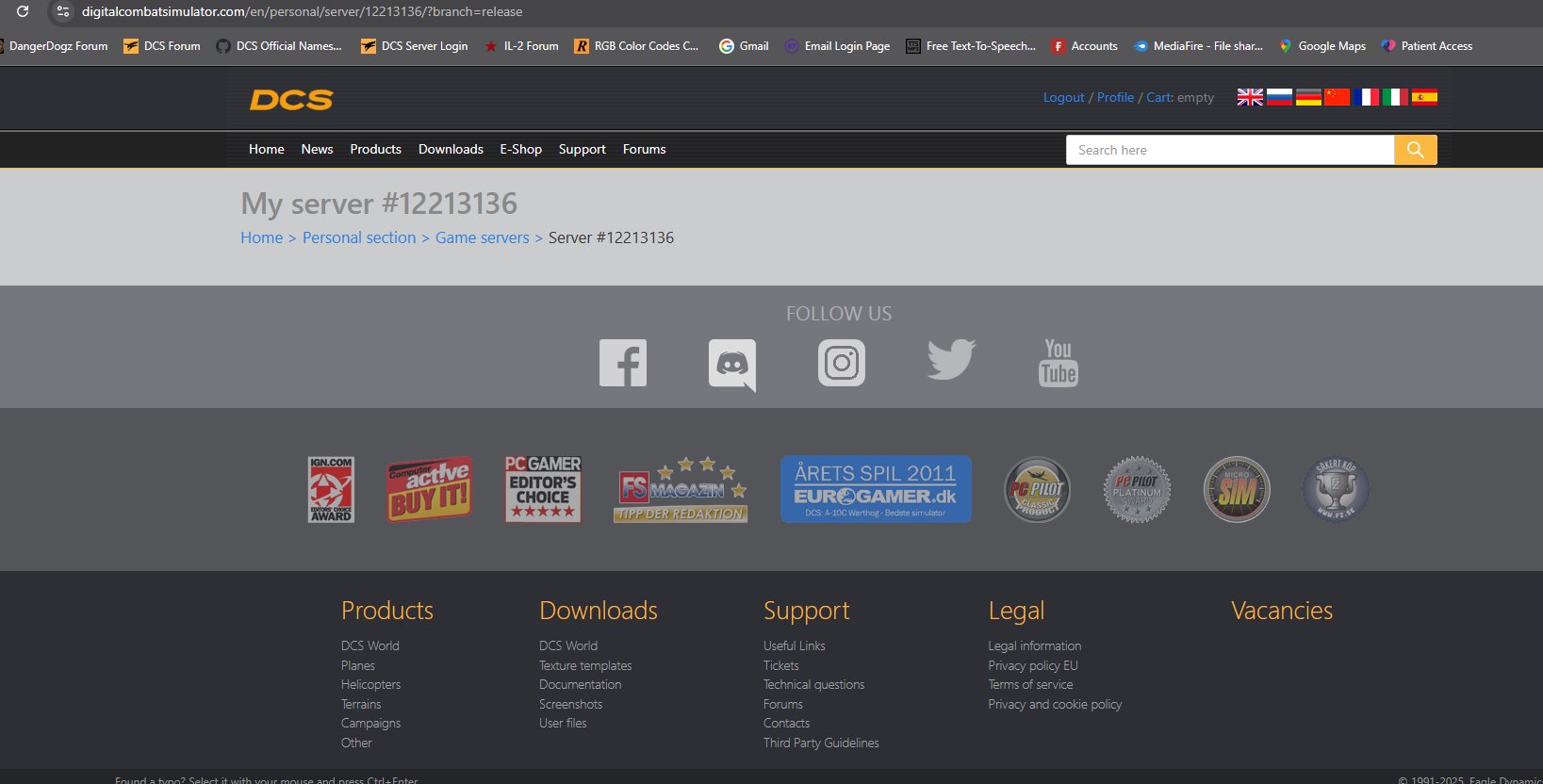
Task: Focus the Search here input field
Action: pos(1229,150)
